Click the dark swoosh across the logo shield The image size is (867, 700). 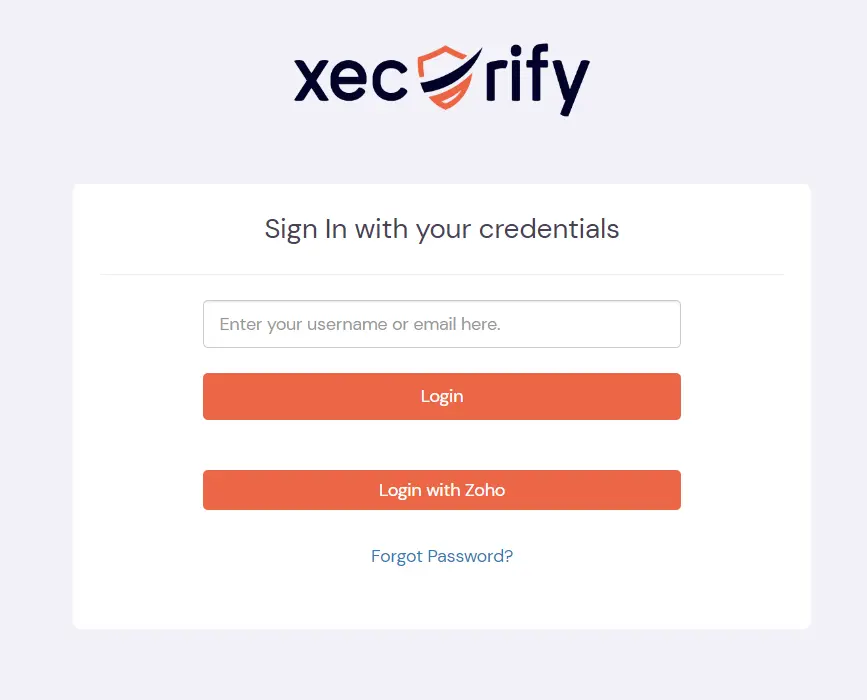[x=451, y=73]
